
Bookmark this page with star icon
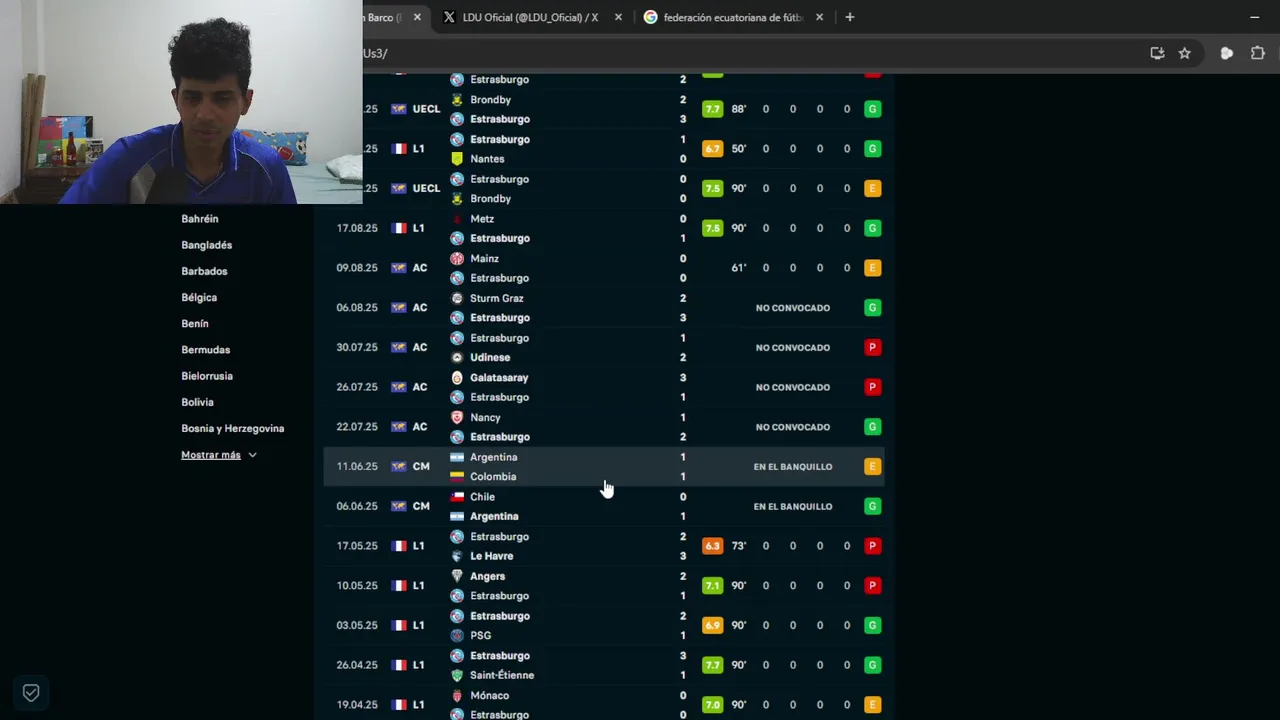(x=1184, y=53)
